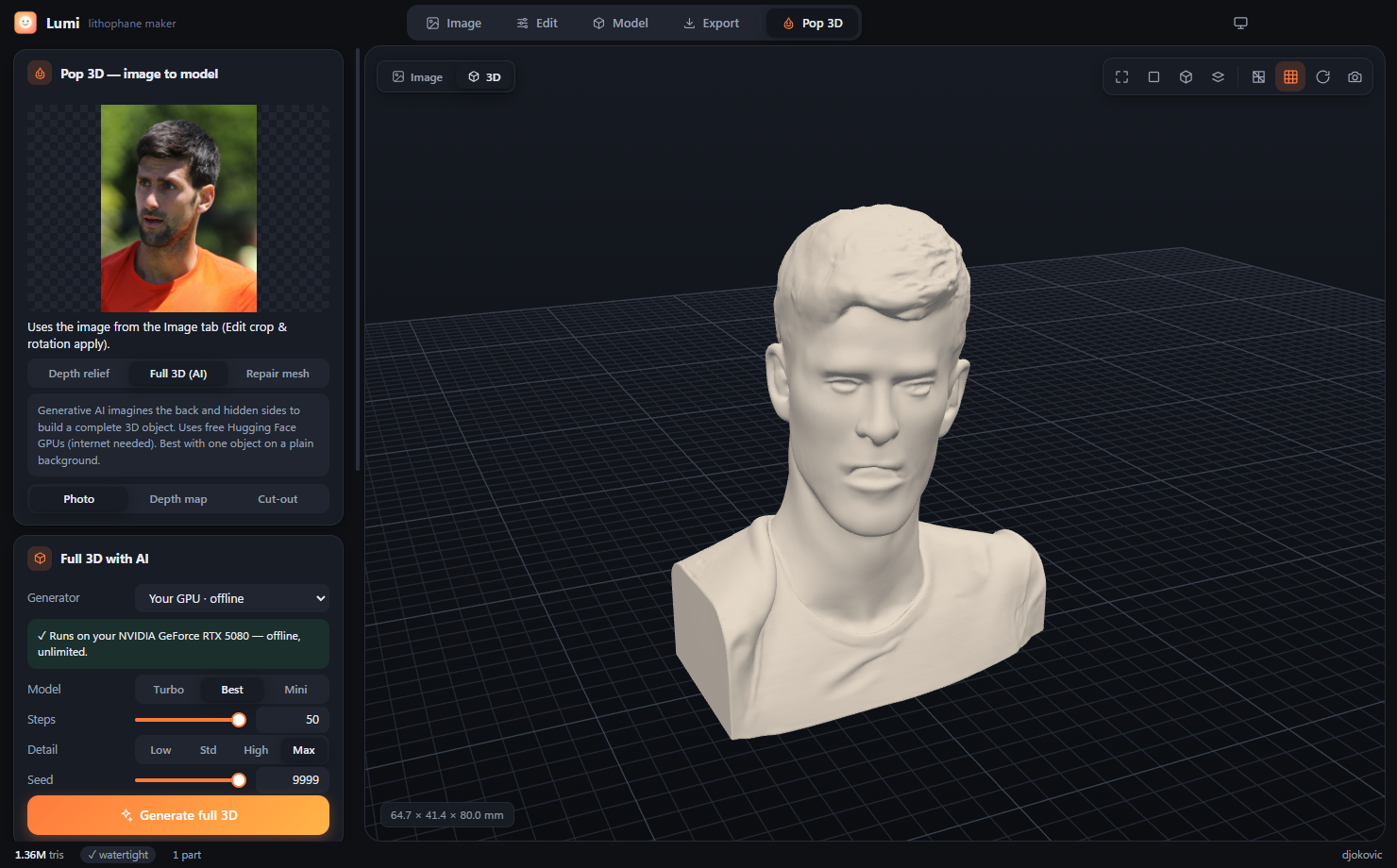
Task: Set Detail to Max
Action: 304,750
